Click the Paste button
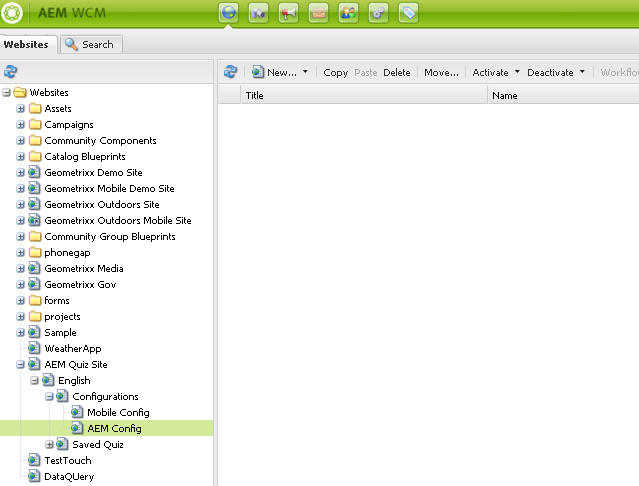This screenshot has width=639, height=486. click(x=366, y=73)
